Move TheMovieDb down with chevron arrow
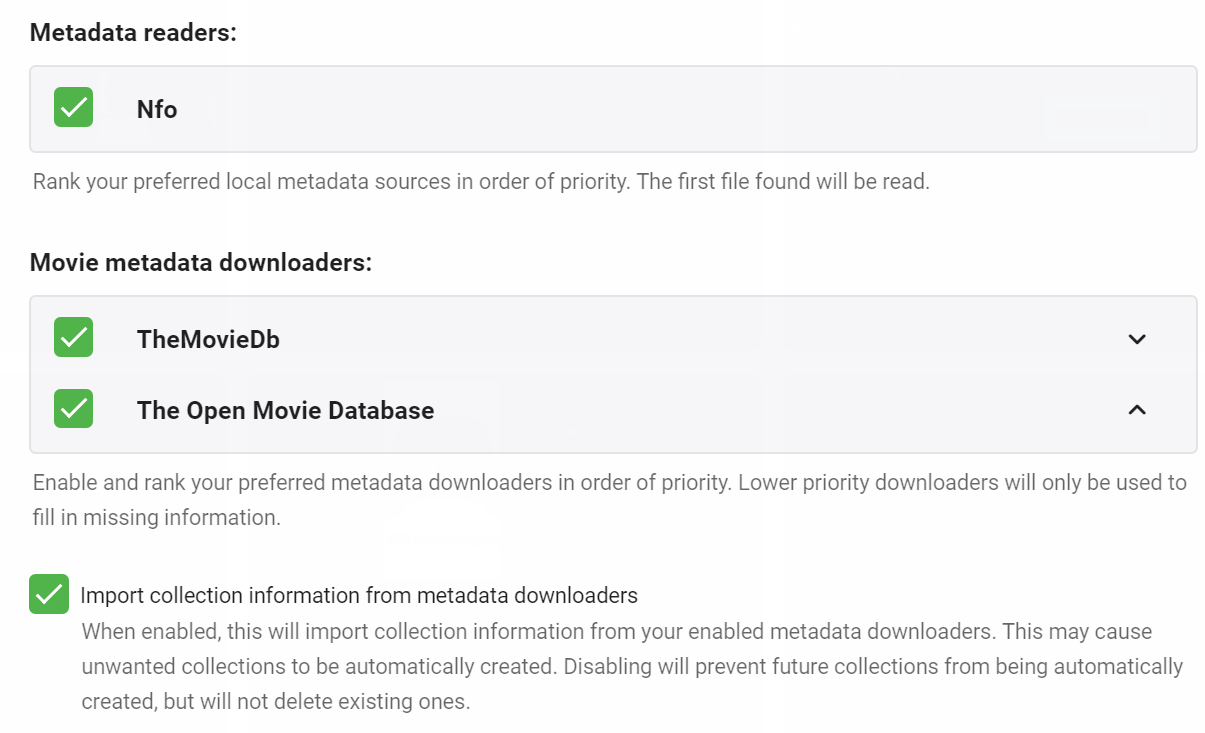 coord(1136,339)
